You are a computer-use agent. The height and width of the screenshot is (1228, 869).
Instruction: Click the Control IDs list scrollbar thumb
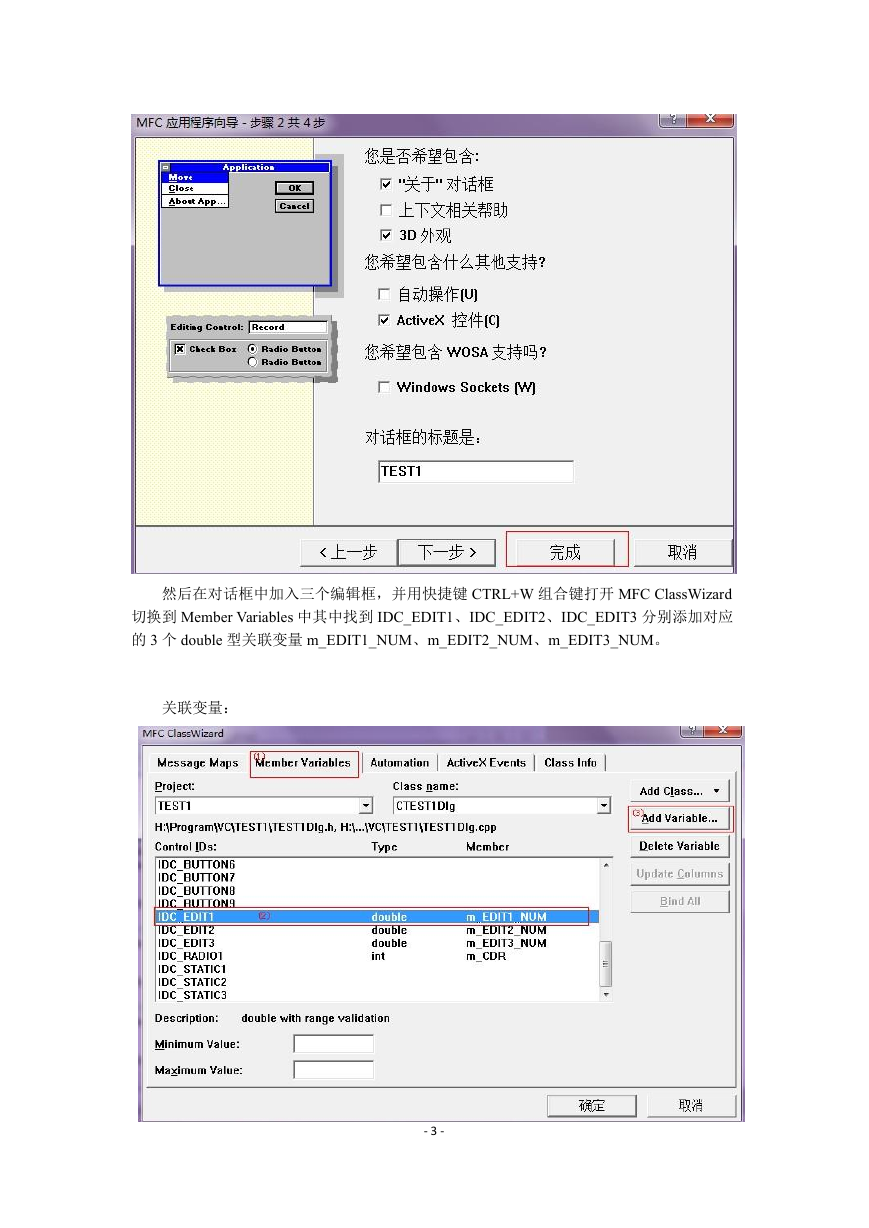click(x=606, y=964)
